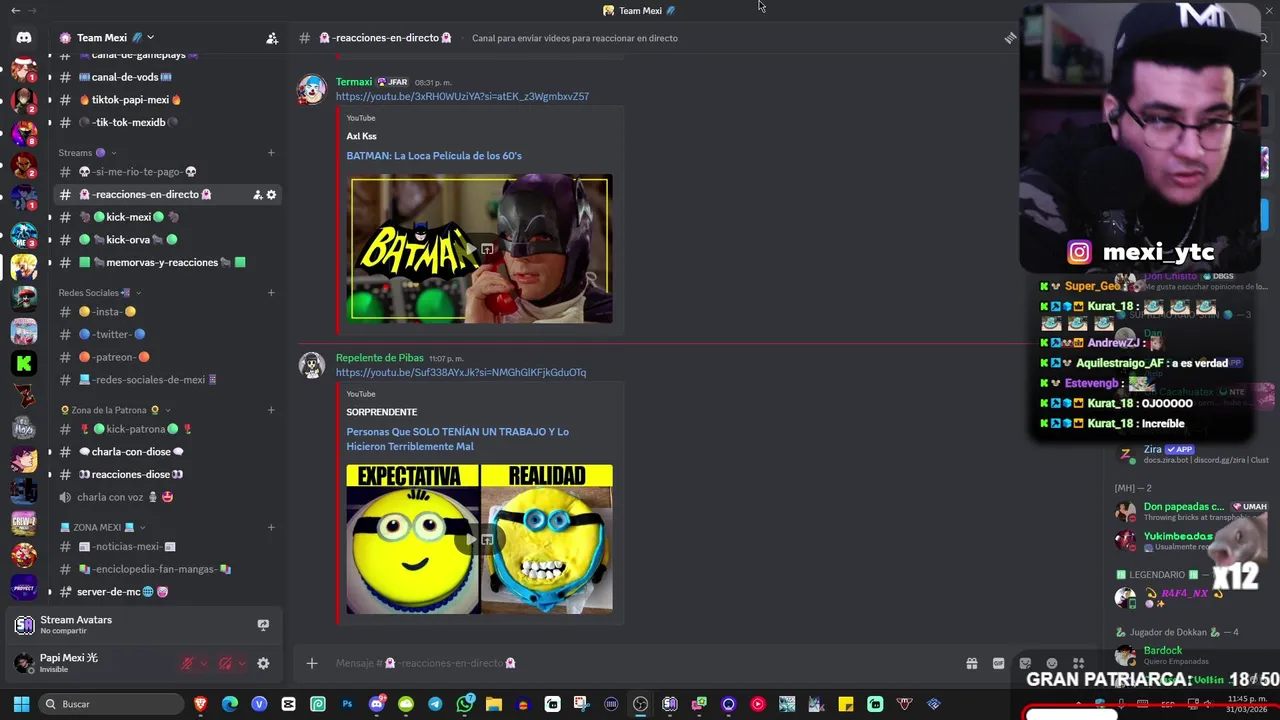This screenshot has width=1280, height=720.
Task: Open Bardock member profile
Action: pyautogui.click(x=1190, y=656)
